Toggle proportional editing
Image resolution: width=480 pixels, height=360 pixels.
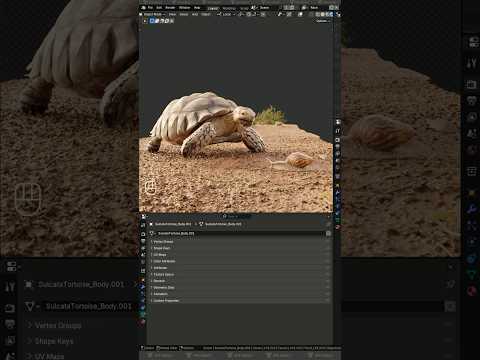[x=263, y=14]
